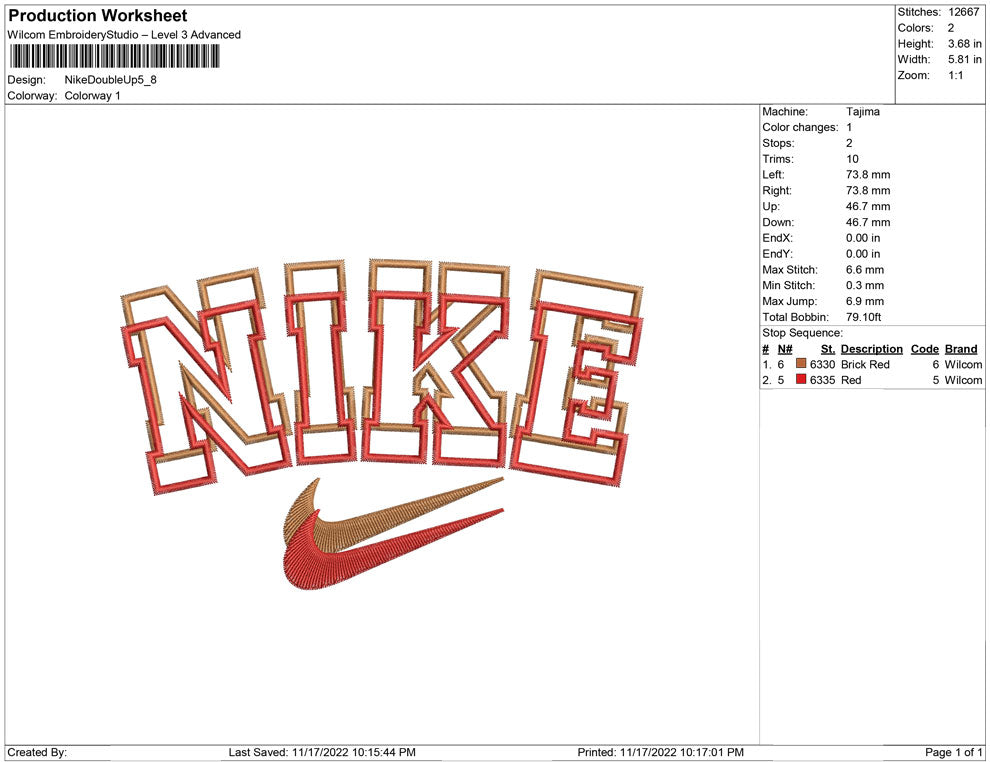The image size is (990, 762).
Task: Click thread number '6335' in stop sequence
Action: pos(822,380)
